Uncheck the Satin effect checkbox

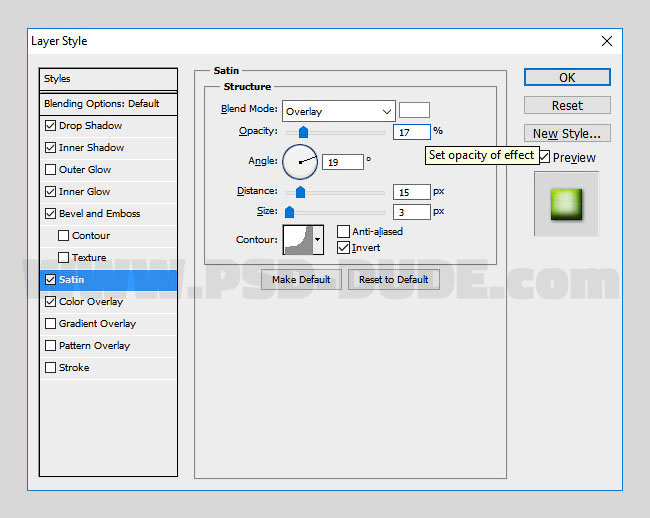pyautogui.click(x=50, y=280)
